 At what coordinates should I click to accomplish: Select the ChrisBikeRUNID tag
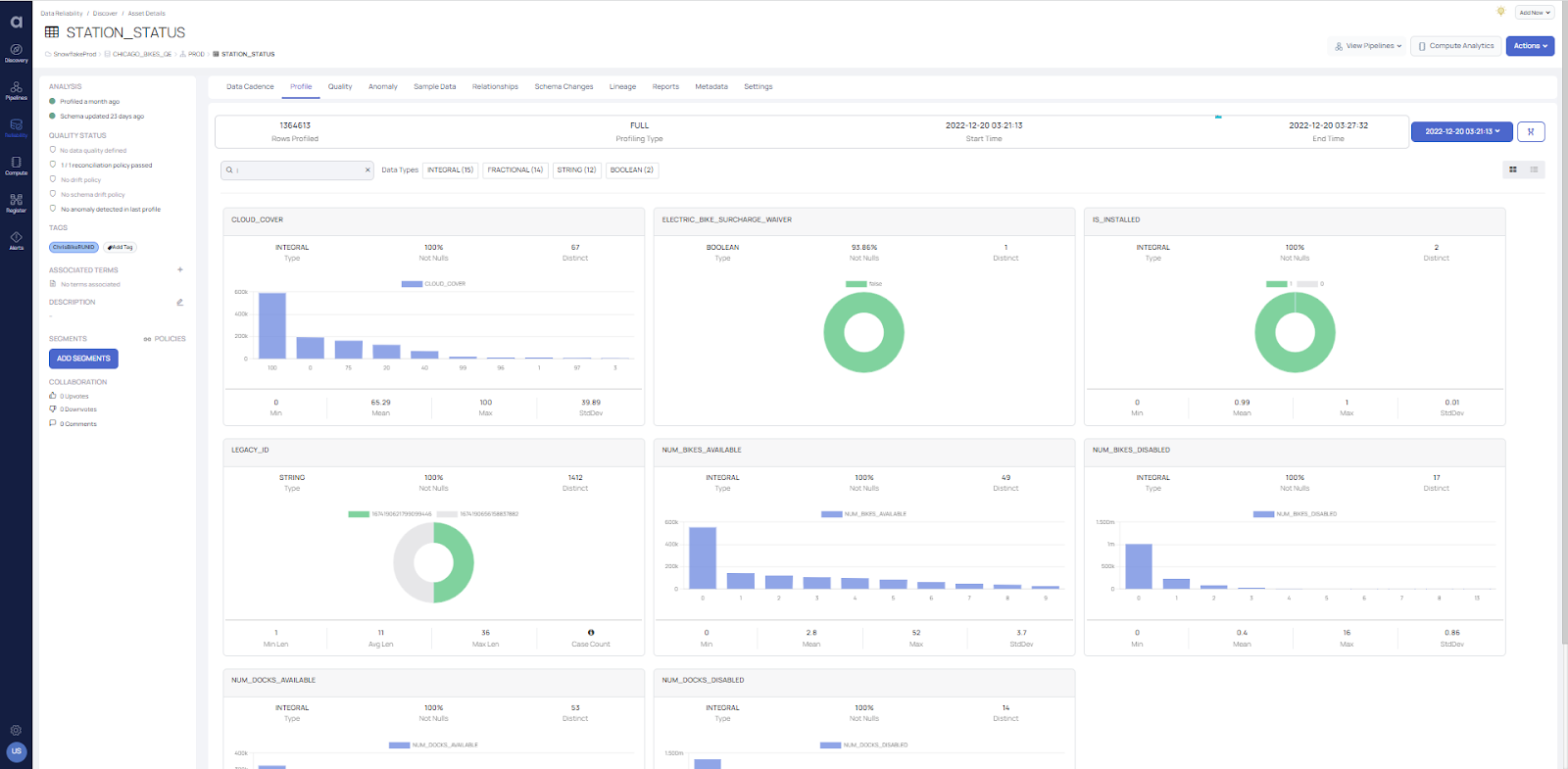tap(73, 247)
